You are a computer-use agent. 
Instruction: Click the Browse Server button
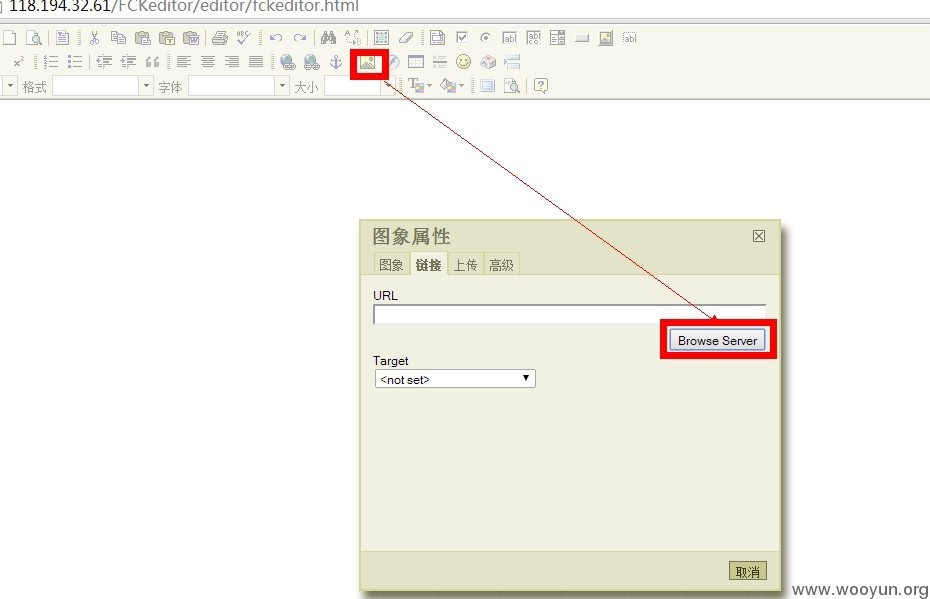tap(718, 340)
